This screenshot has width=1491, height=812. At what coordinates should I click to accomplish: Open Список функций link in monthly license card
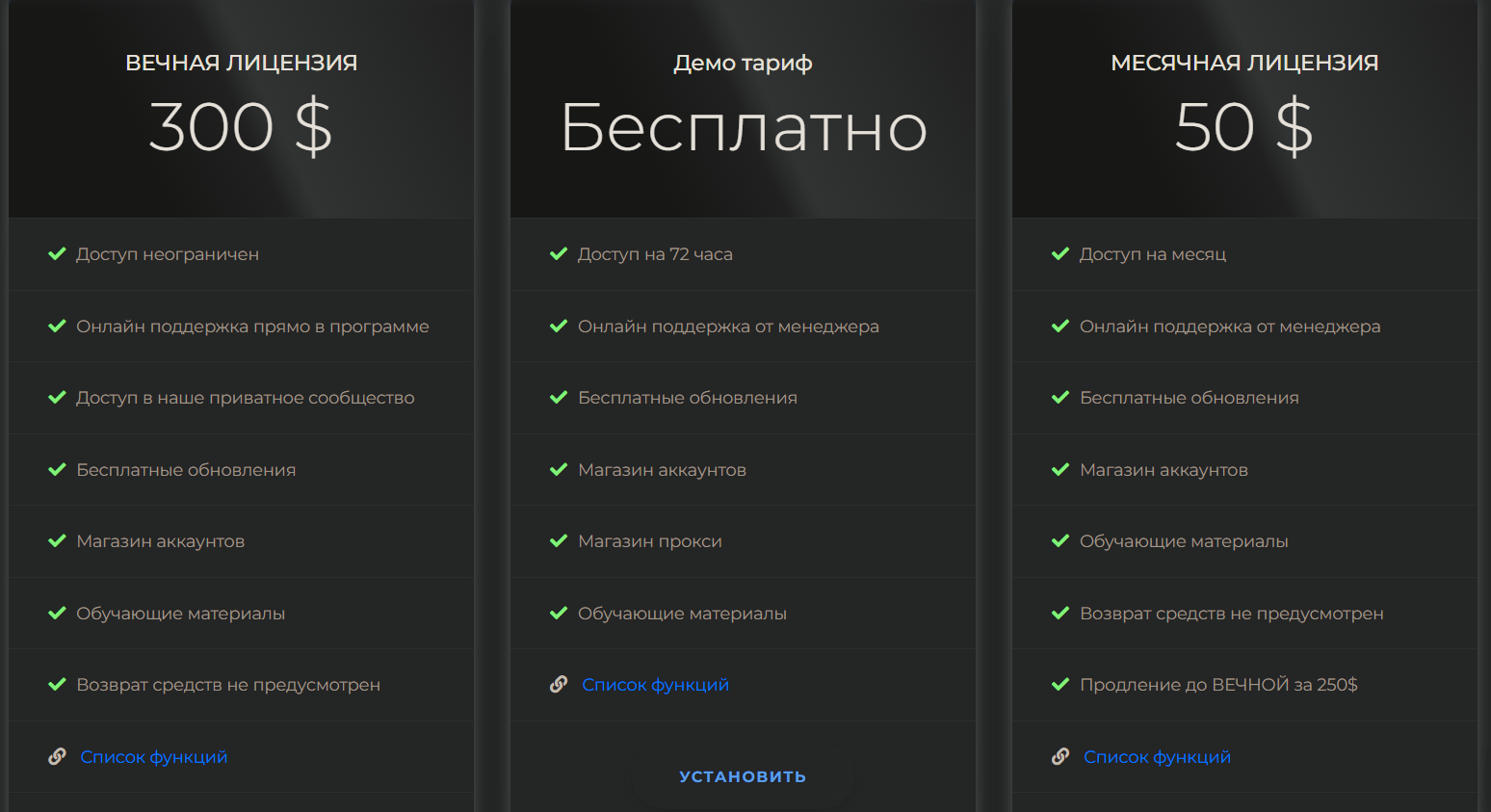pos(1157,757)
